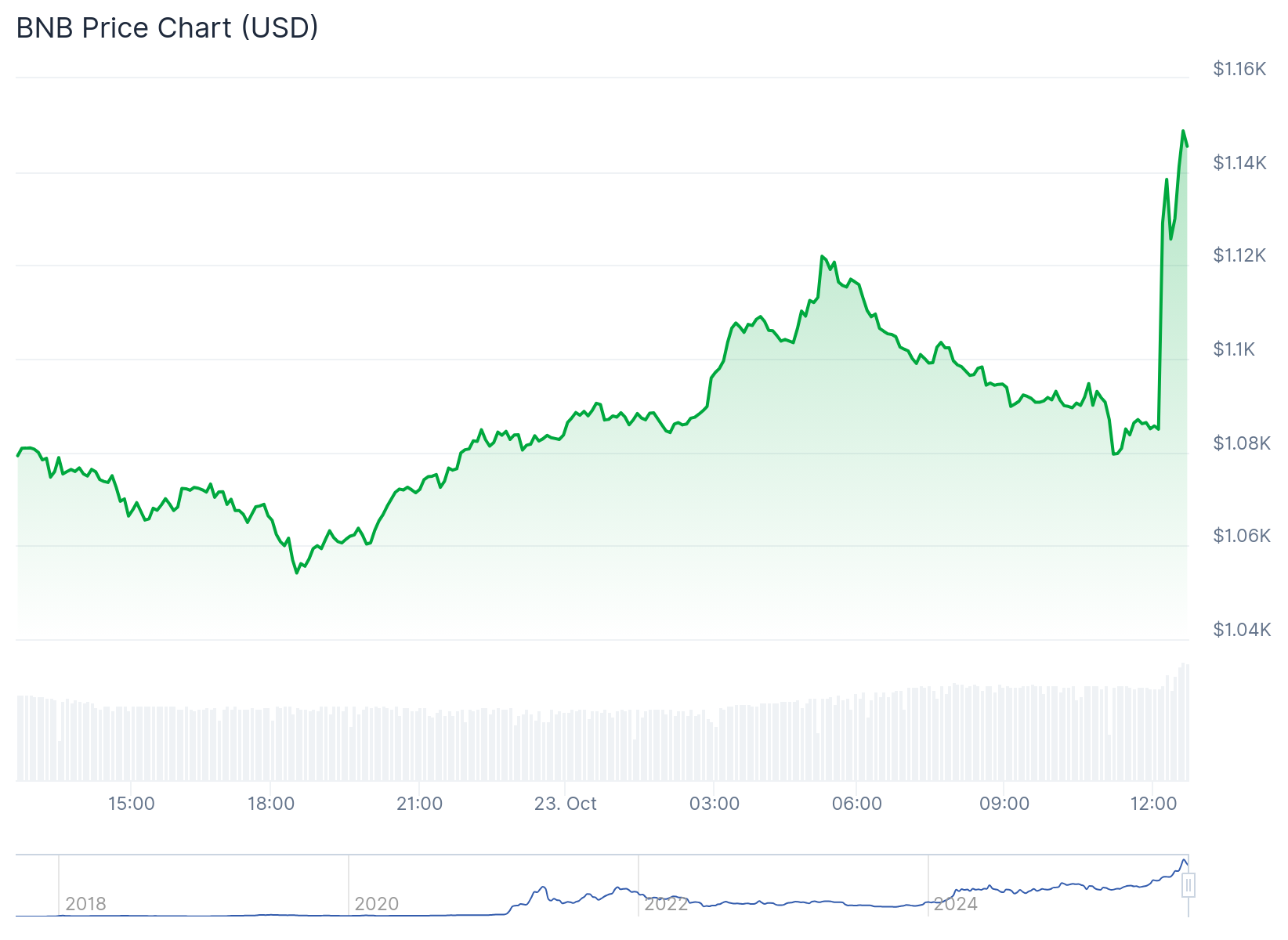Click the $1.1K price axis label
Image resolution: width=1288 pixels, height=940 pixels.
(x=1234, y=349)
